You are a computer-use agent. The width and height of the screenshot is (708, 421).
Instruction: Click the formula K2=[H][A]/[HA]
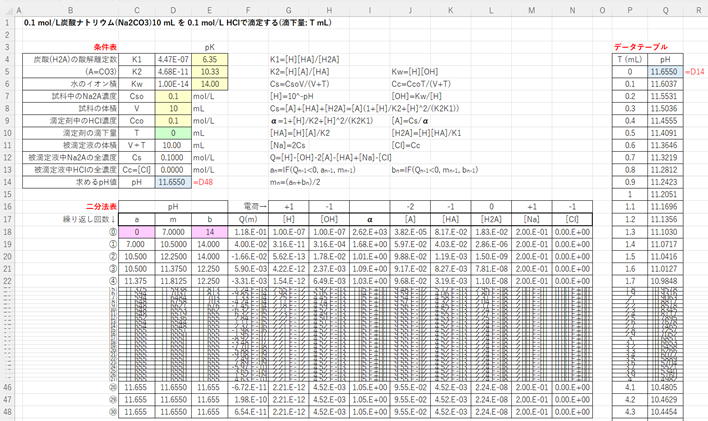click(299, 72)
